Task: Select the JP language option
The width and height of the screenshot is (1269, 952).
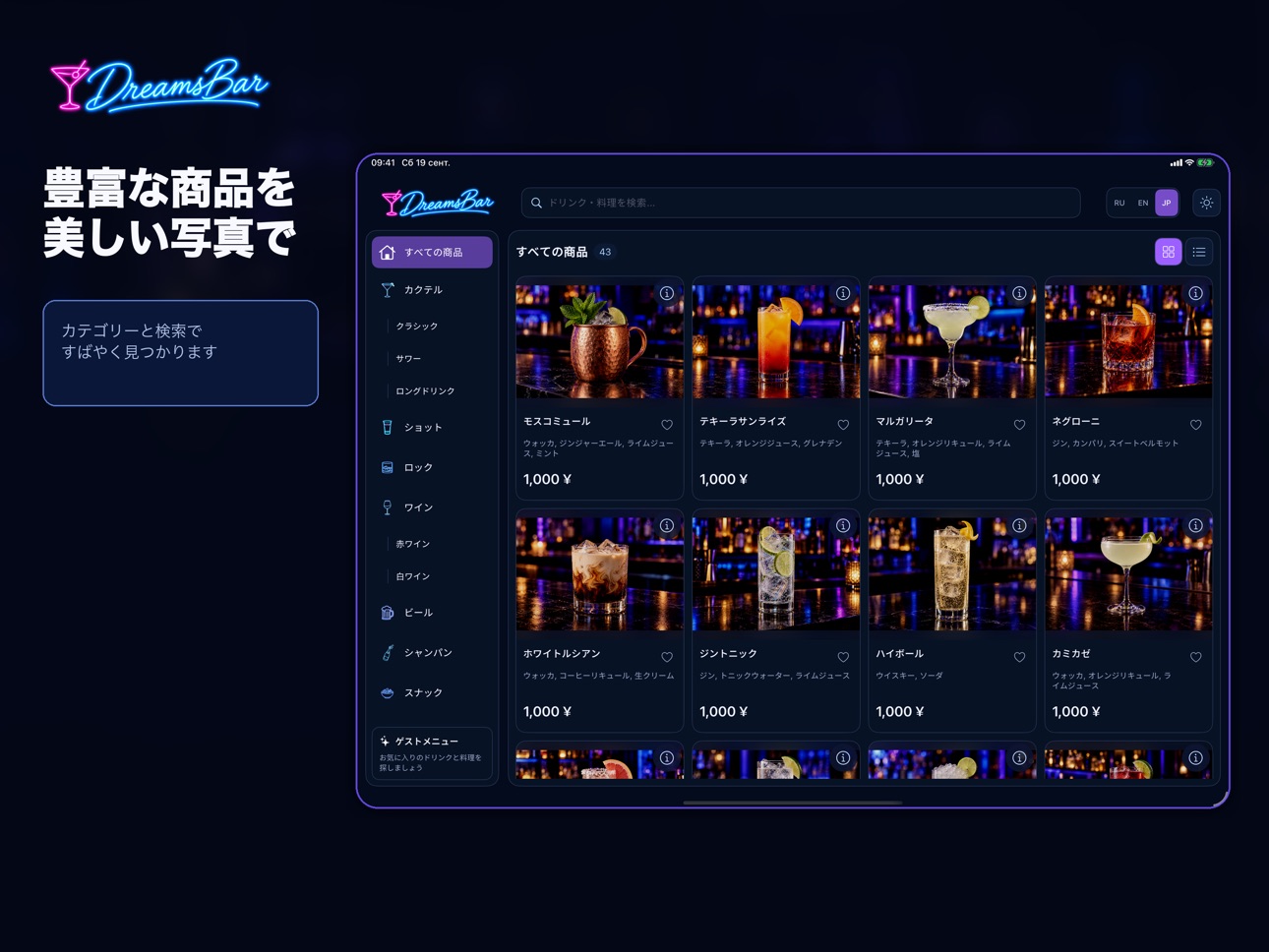Action: (1167, 203)
